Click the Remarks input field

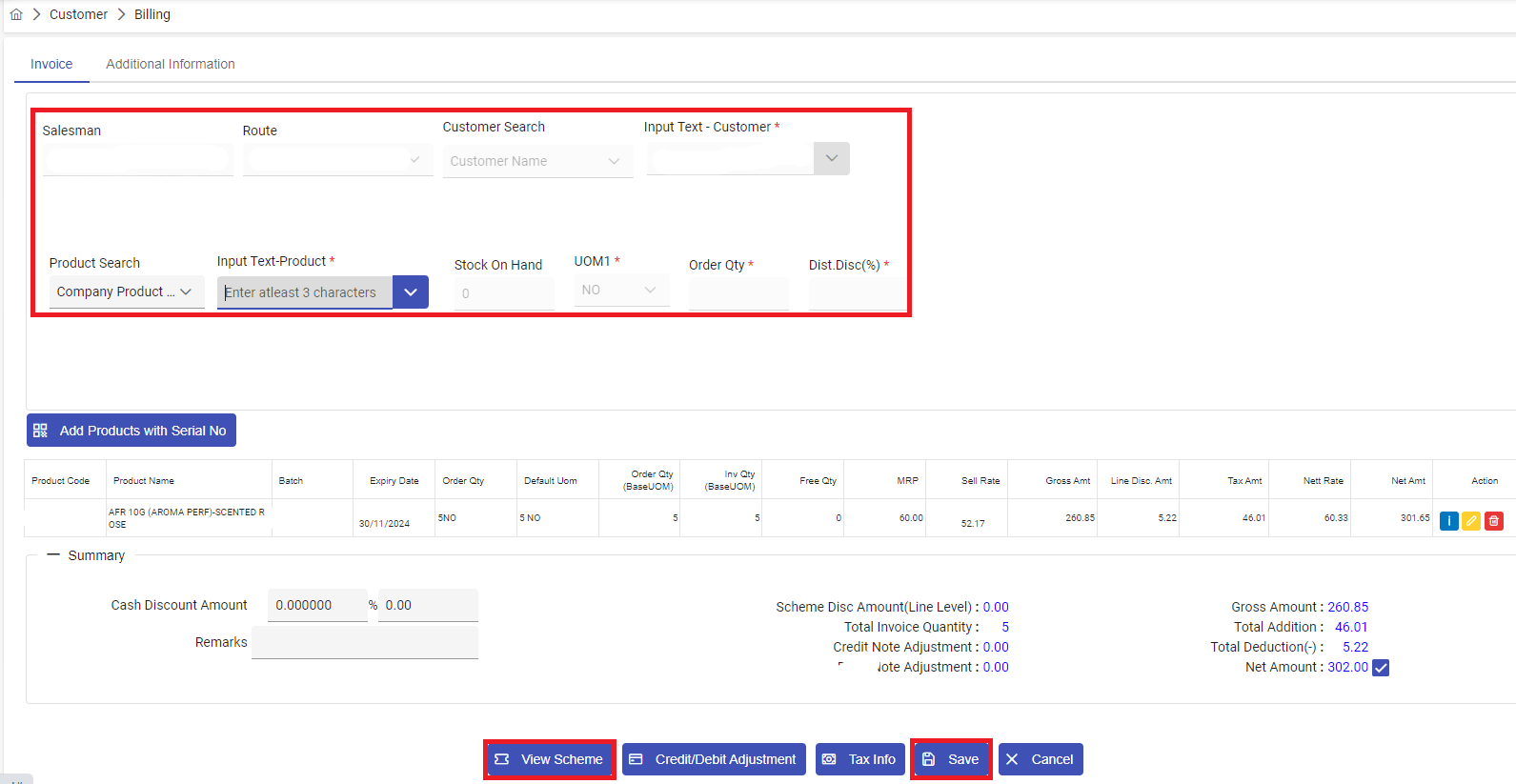pyautogui.click(x=365, y=642)
